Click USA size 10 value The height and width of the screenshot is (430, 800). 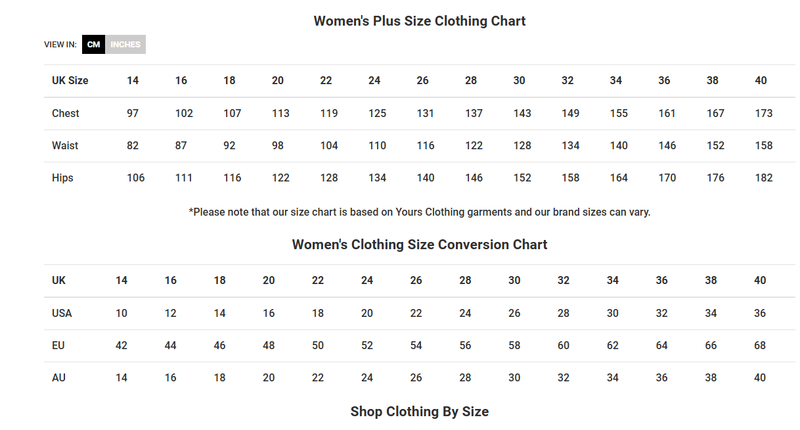(x=121, y=313)
